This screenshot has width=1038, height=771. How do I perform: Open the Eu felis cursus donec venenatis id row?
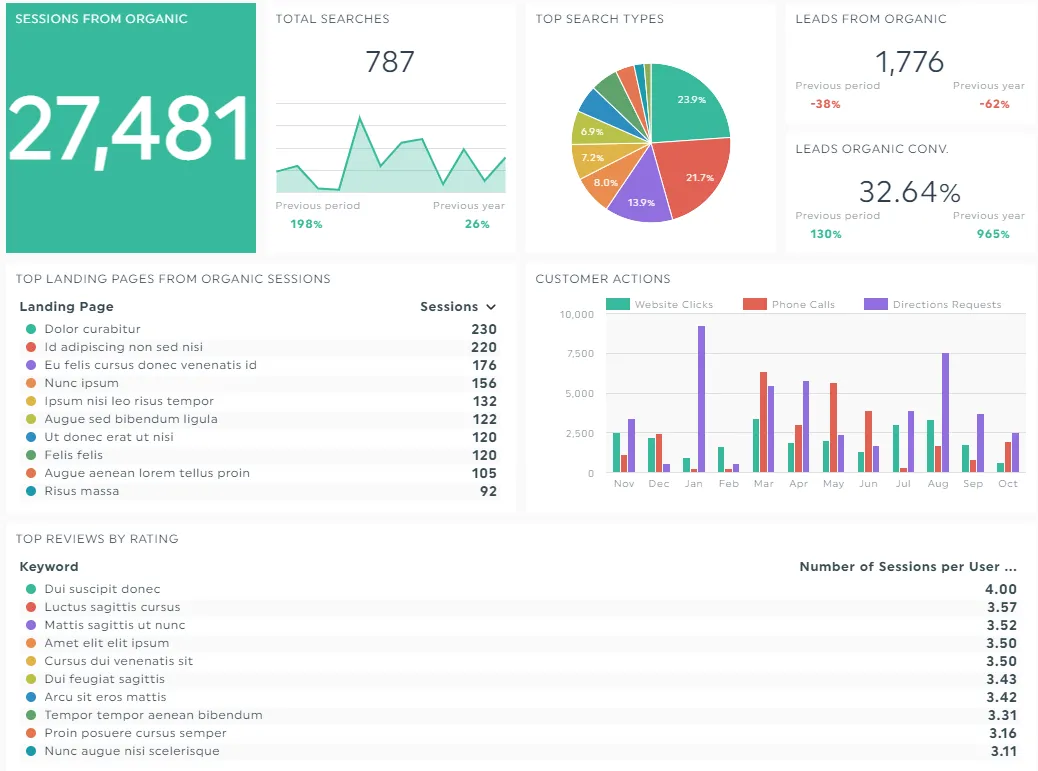[150, 365]
